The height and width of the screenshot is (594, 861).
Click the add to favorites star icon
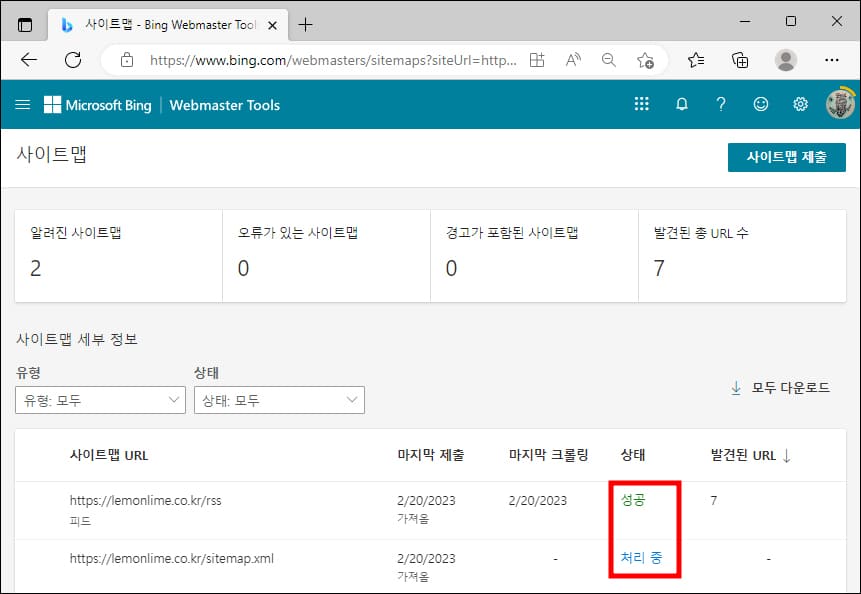click(x=646, y=60)
